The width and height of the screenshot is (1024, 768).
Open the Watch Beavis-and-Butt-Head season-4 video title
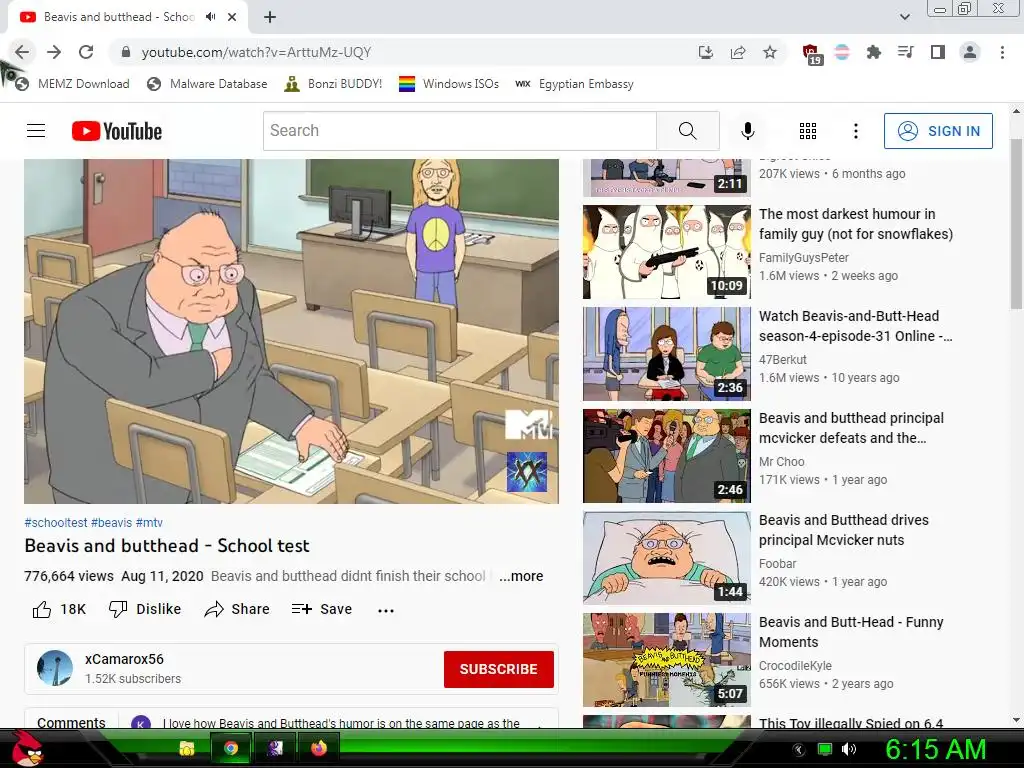[x=856, y=326]
